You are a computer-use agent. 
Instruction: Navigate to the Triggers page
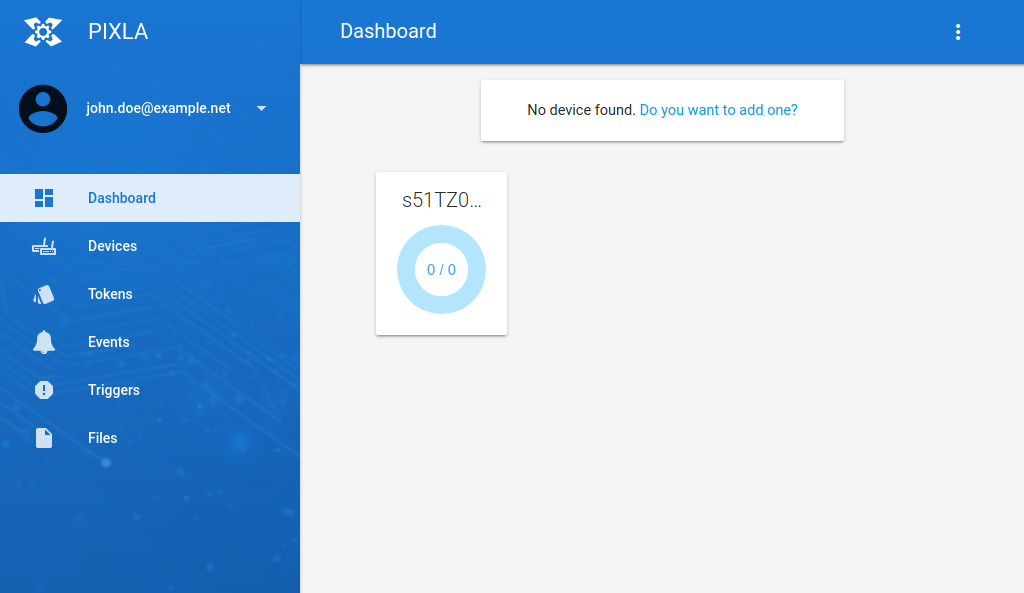[x=113, y=389]
